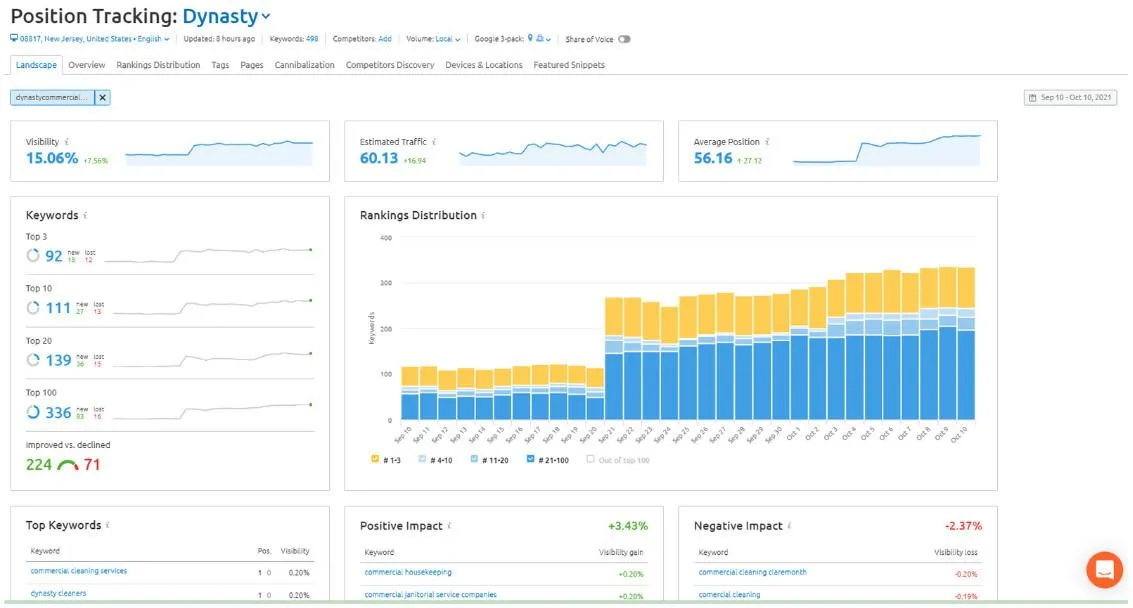The width and height of the screenshot is (1133, 608).
Task: Uncheck the #21-100 legend checkbox
Action: (530, 459)
